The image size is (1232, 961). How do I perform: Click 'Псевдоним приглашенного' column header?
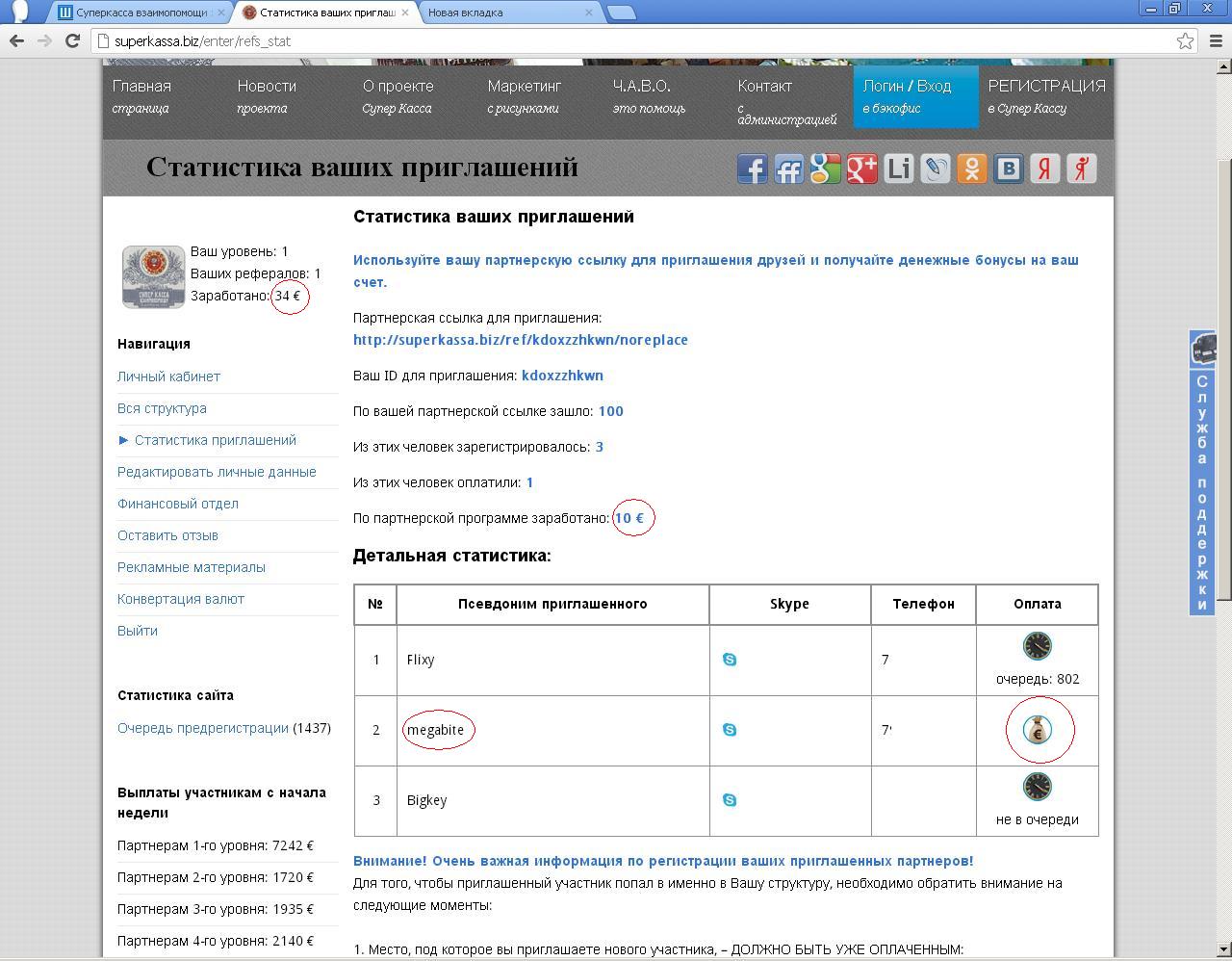(552, 604)
